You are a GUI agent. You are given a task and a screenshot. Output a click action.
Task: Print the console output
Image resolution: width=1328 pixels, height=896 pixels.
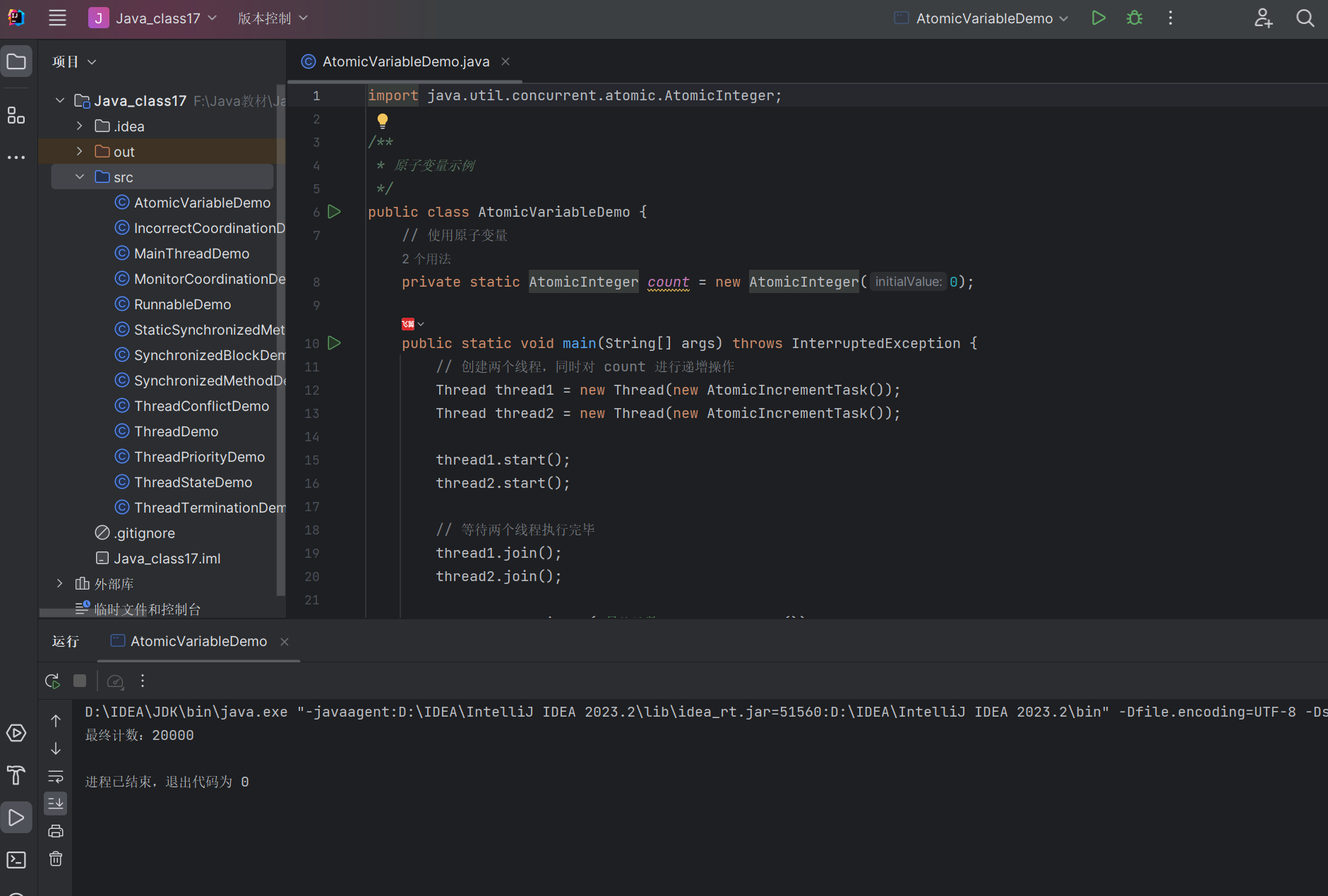coord(56,831)
